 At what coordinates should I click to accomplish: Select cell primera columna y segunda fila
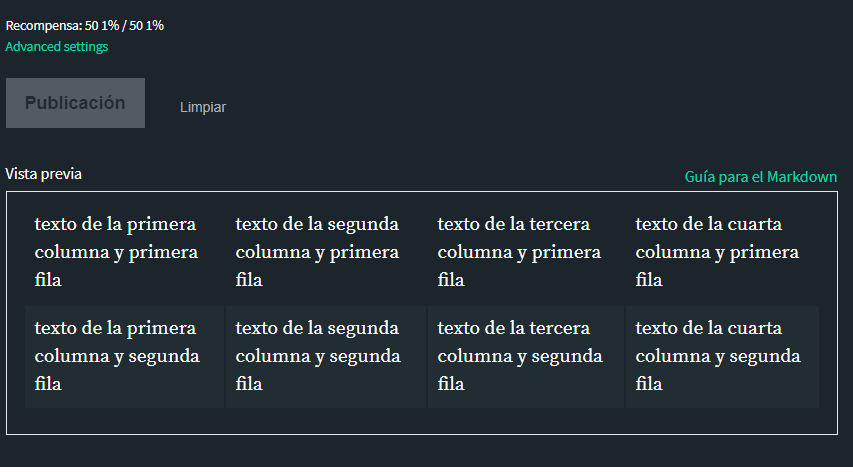pyautogui.click(x=125, y=357)
